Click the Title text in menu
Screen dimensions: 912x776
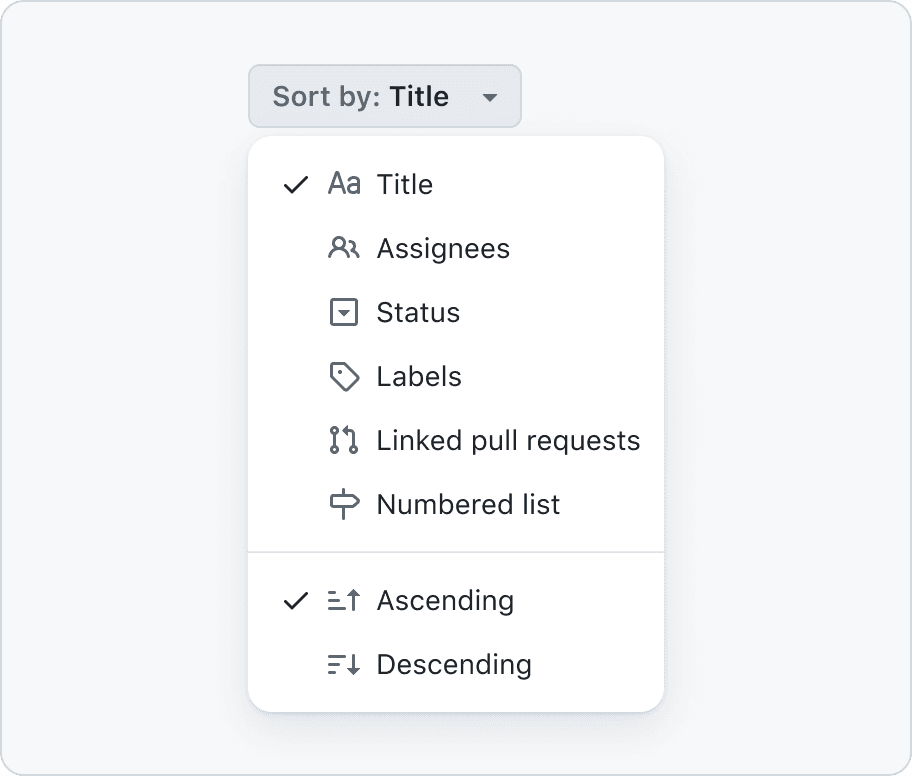point(405,184)
